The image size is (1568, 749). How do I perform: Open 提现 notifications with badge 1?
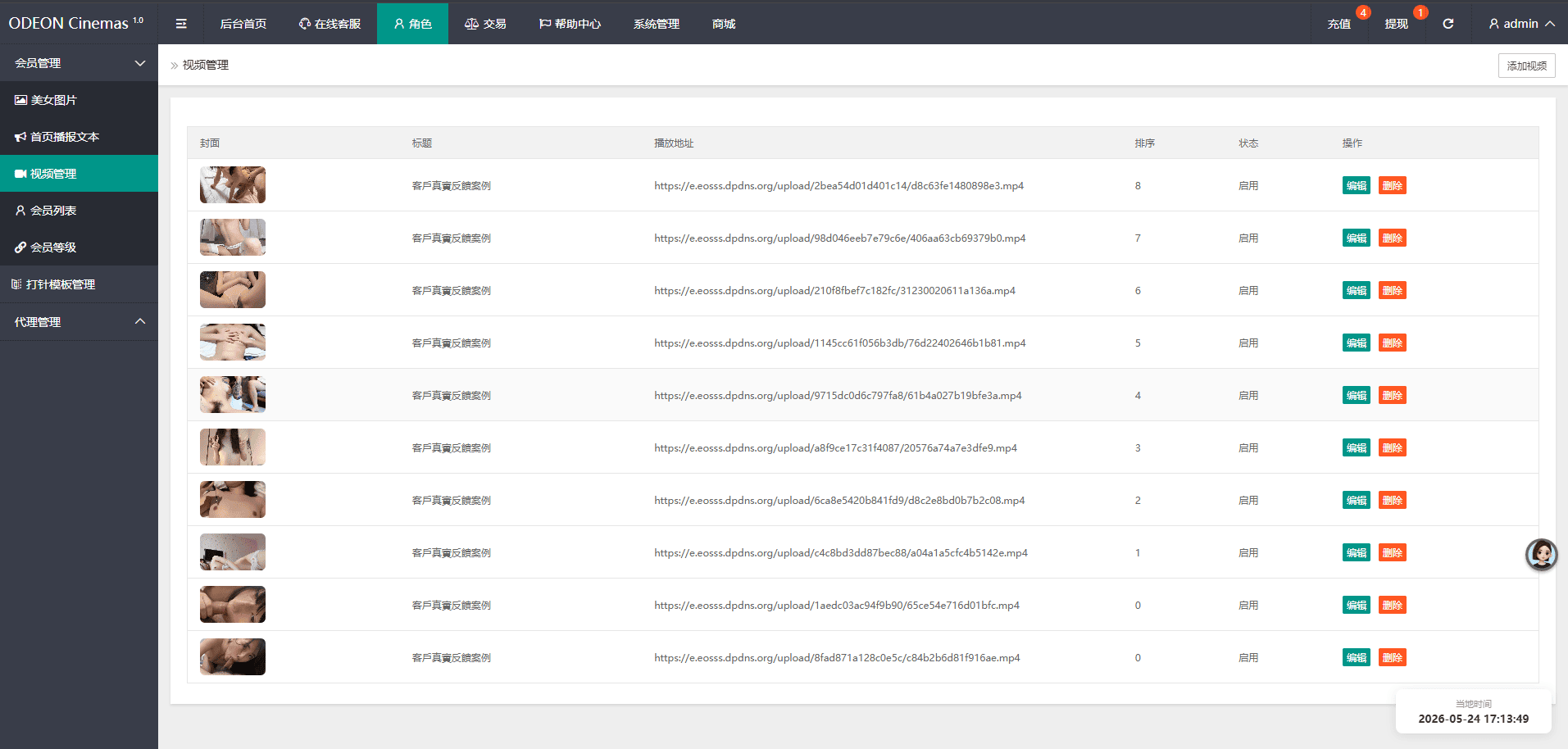pyautogui.click(x=1397, y=24)
